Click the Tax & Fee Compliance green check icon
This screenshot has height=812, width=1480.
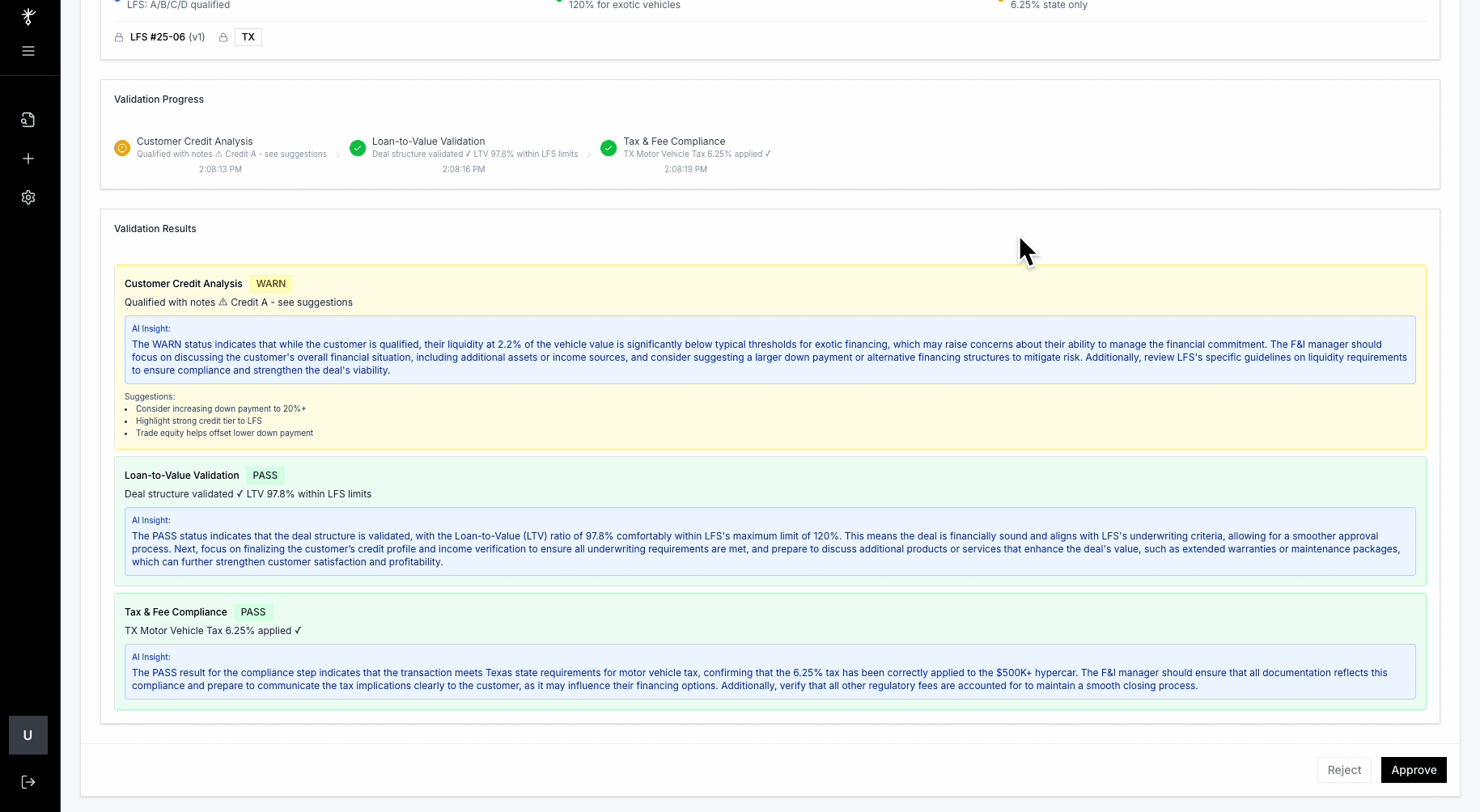[x=609, y=148]
